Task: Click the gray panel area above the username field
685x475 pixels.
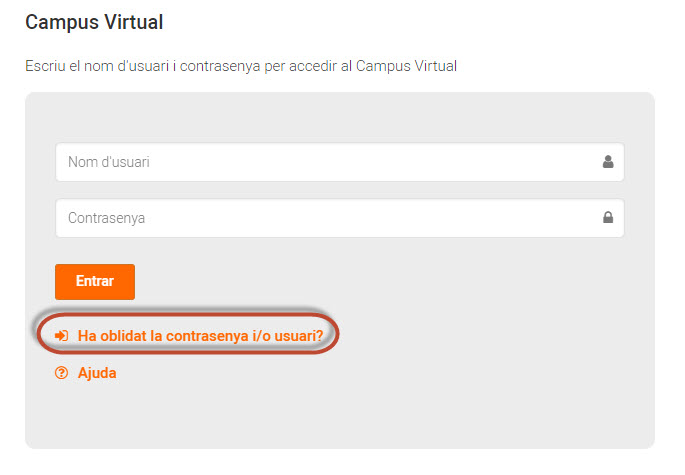Action: [339, 117]
